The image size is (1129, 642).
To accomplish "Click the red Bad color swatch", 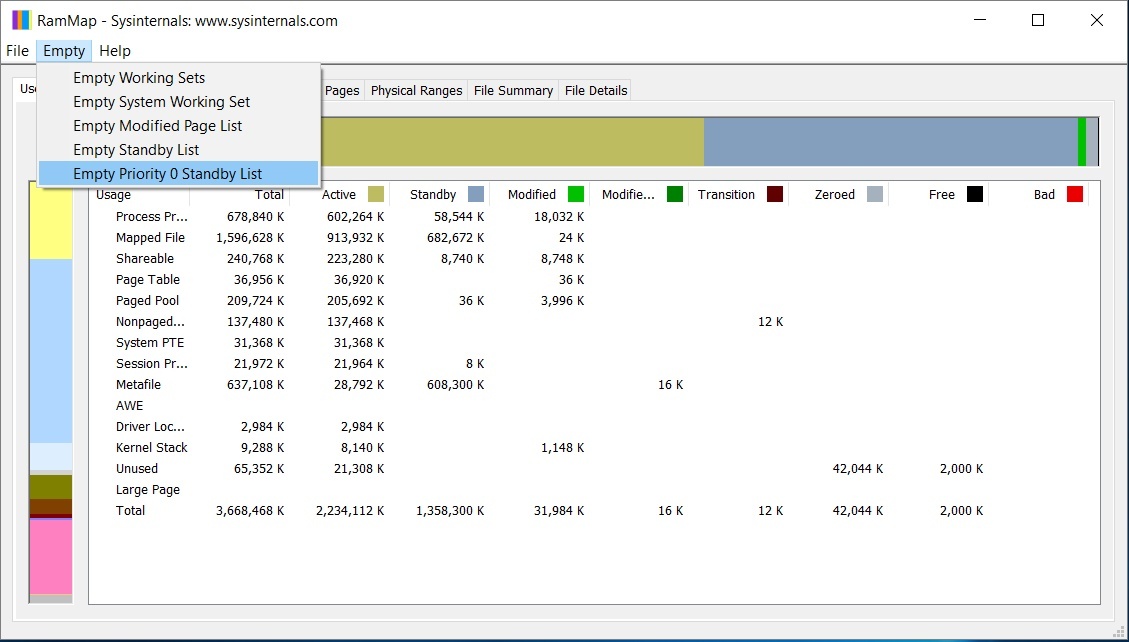I will 1075,194.
